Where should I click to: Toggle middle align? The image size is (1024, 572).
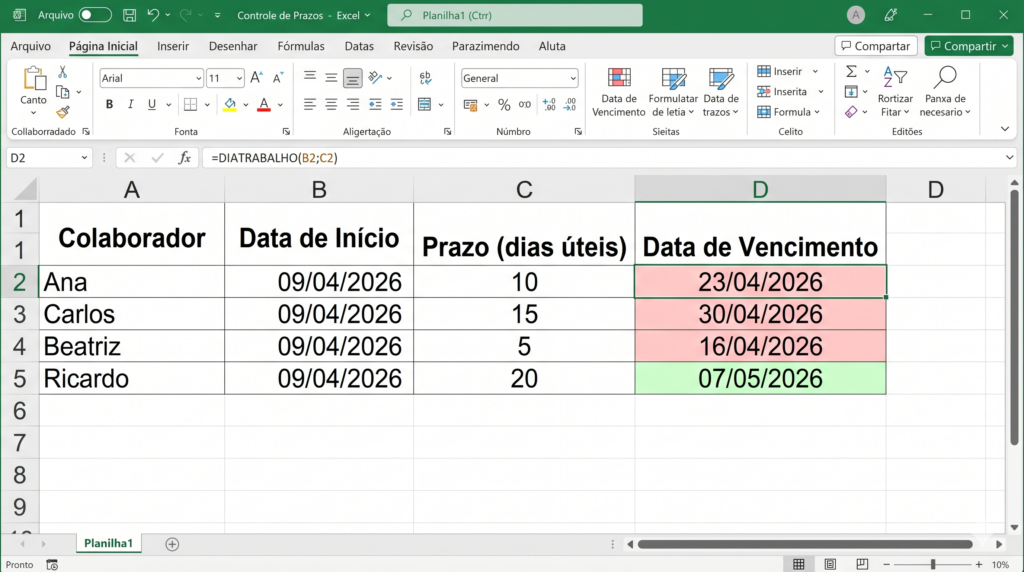tap(331, 78)
